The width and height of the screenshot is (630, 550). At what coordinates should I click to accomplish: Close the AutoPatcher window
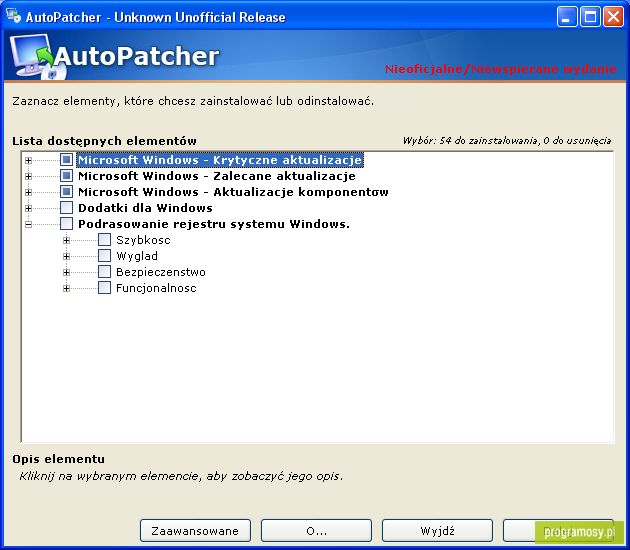614,17
